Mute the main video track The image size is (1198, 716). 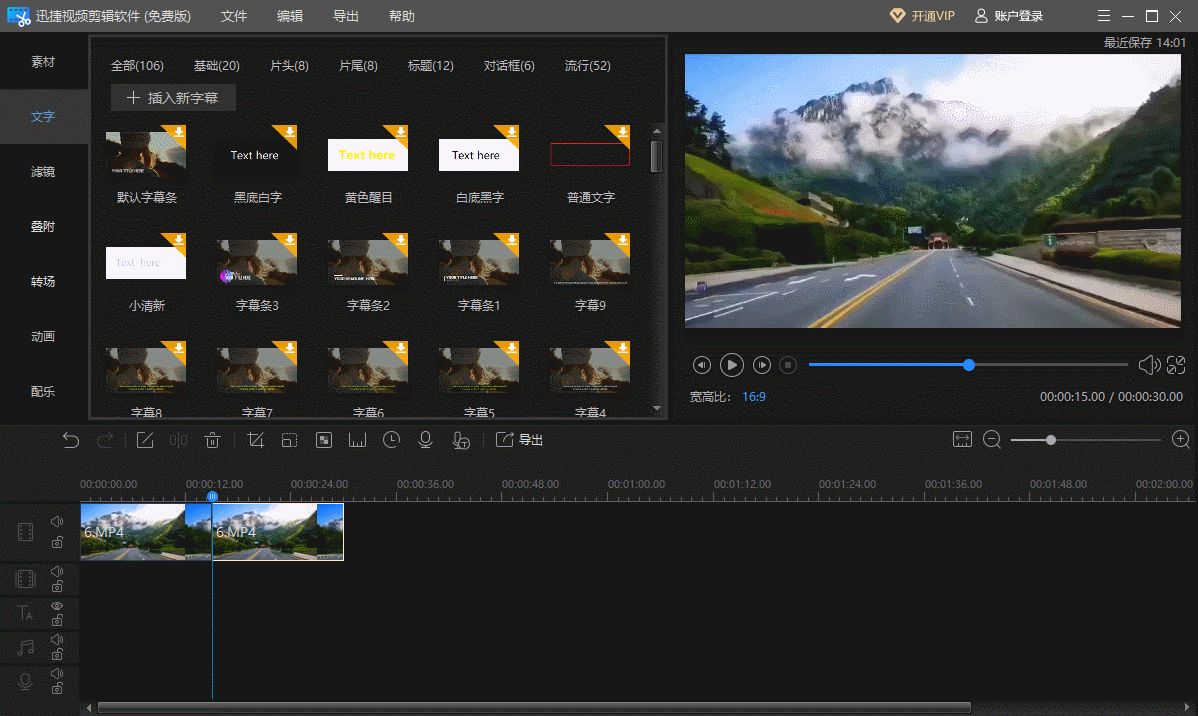[57, 521]
